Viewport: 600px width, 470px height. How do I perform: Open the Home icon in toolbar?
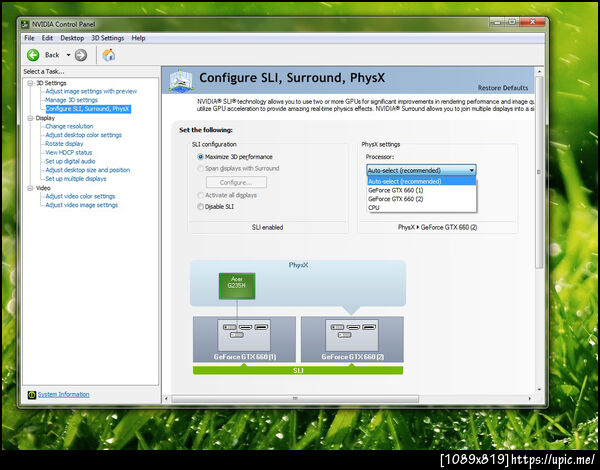(x=109, y=55)
